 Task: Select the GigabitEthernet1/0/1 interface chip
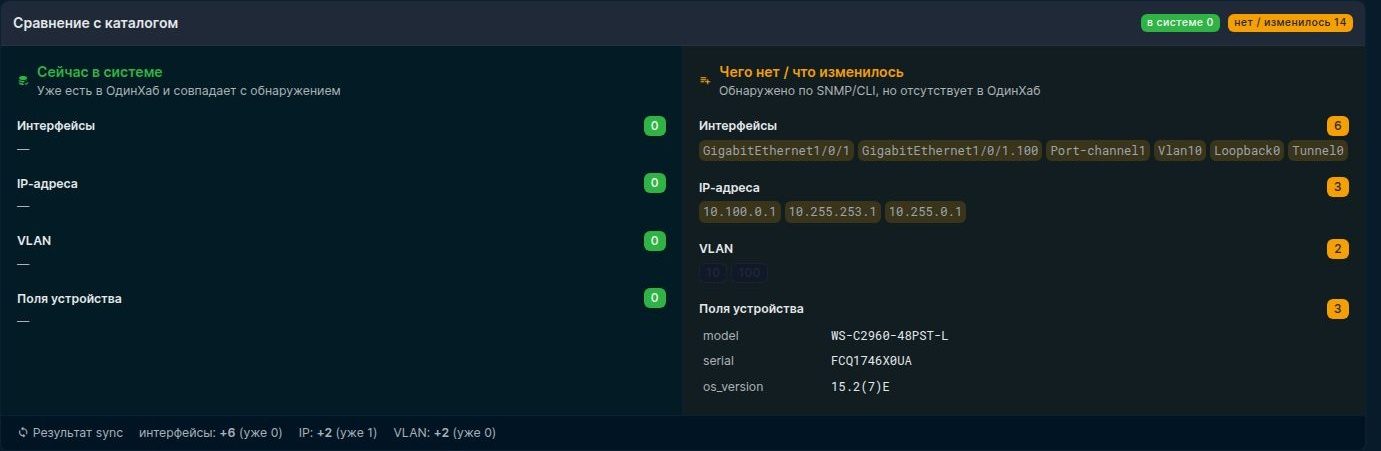[x=776, y=151]
